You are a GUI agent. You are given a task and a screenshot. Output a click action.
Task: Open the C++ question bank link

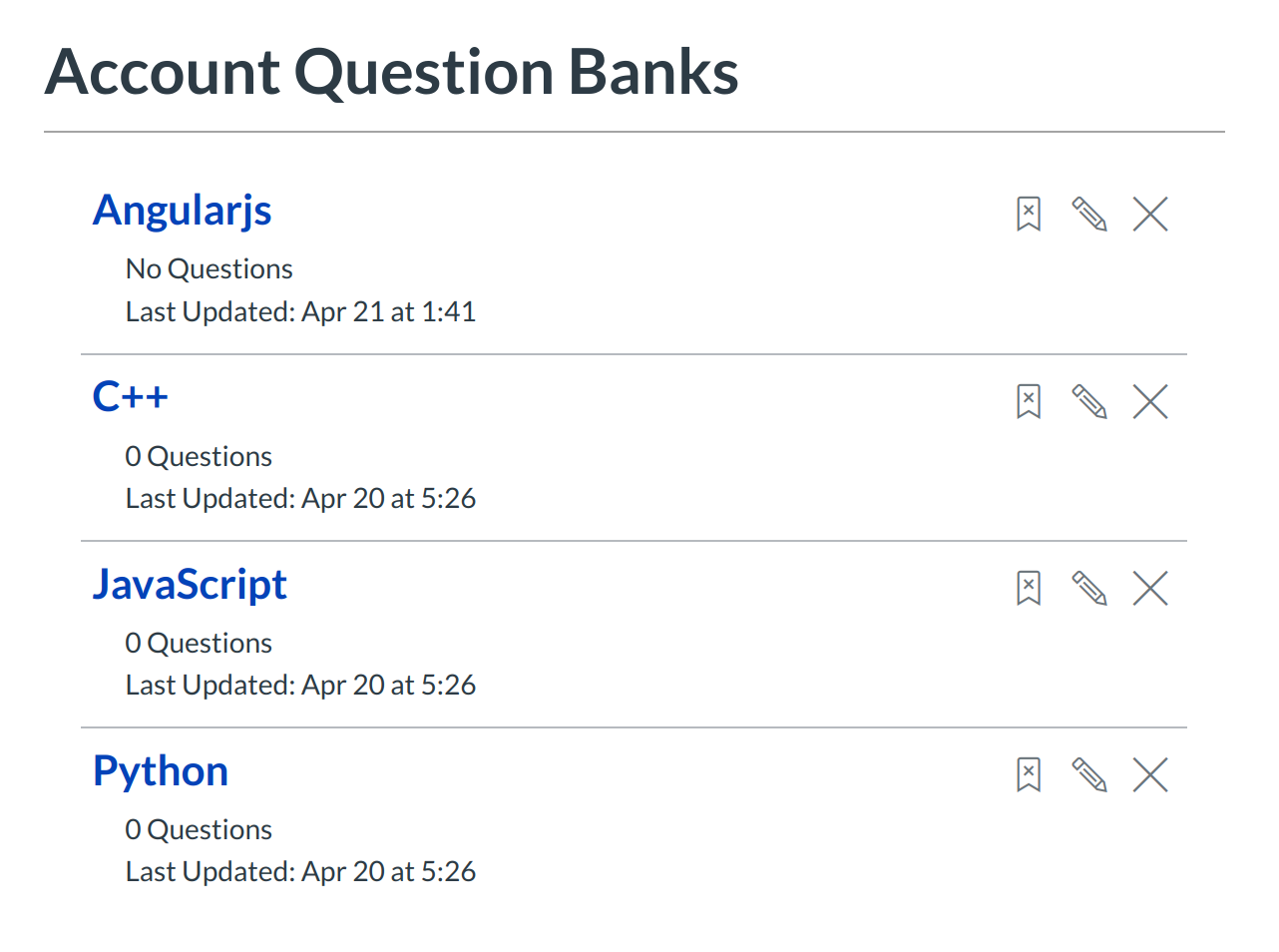(x=131, y=397)
